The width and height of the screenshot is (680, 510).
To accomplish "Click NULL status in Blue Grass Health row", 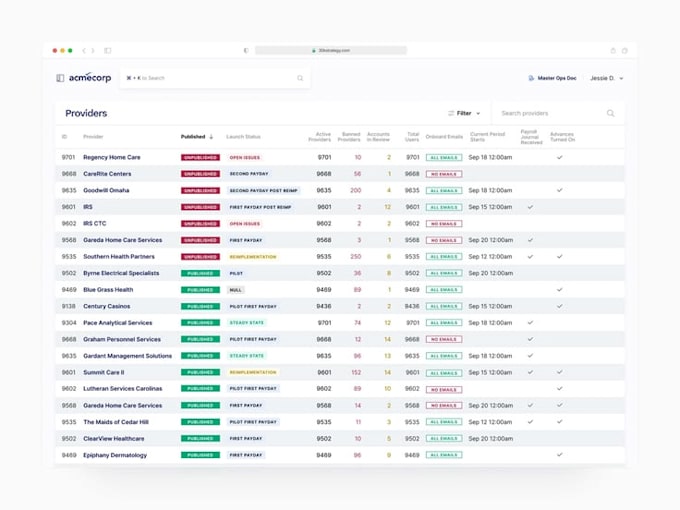I will click(x=236, y=290).
